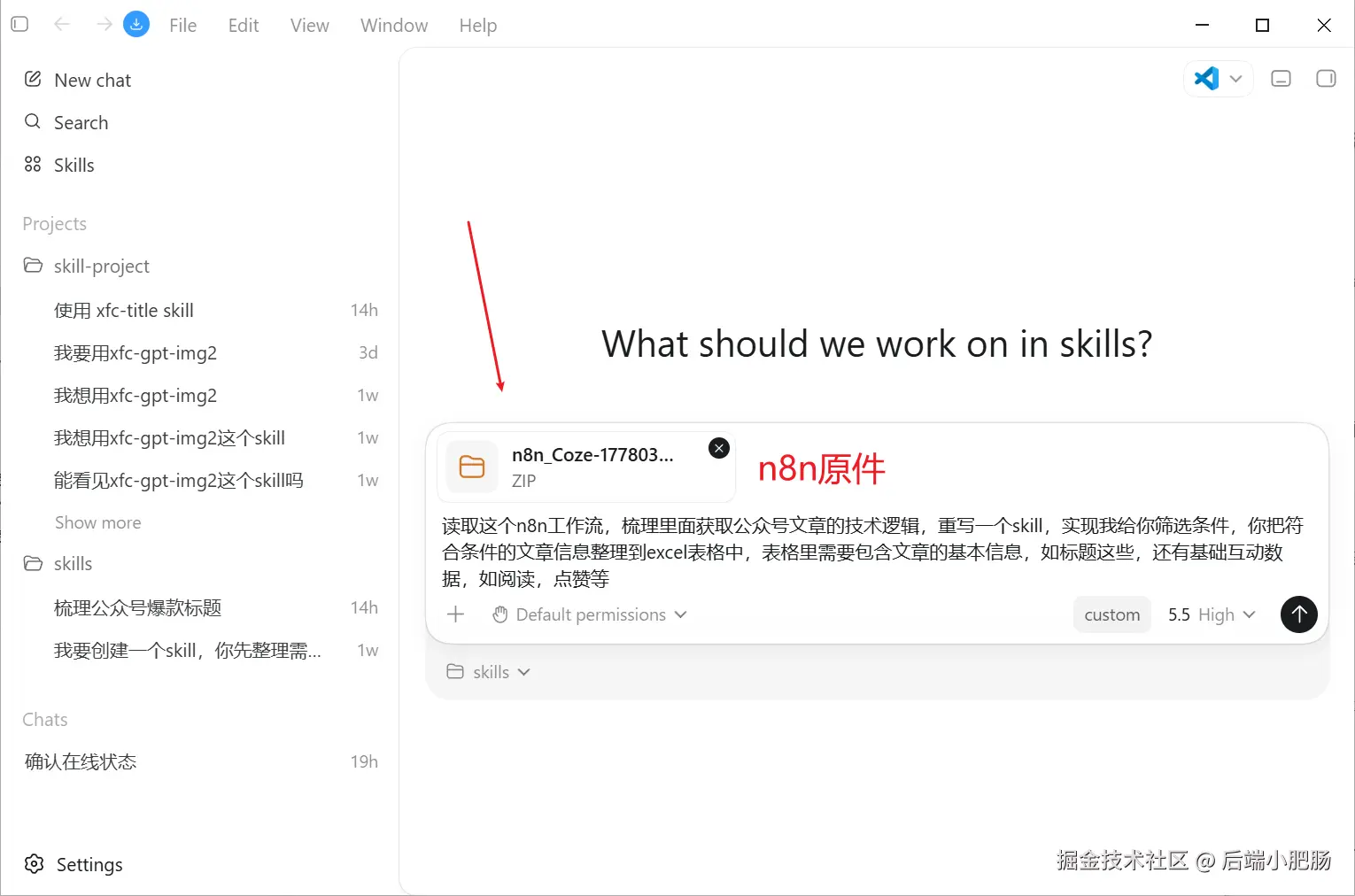The height and width of the screenshot is (896, 1355).
Task: Go forward with the right arrow
Action: click(x=105, y=25)
